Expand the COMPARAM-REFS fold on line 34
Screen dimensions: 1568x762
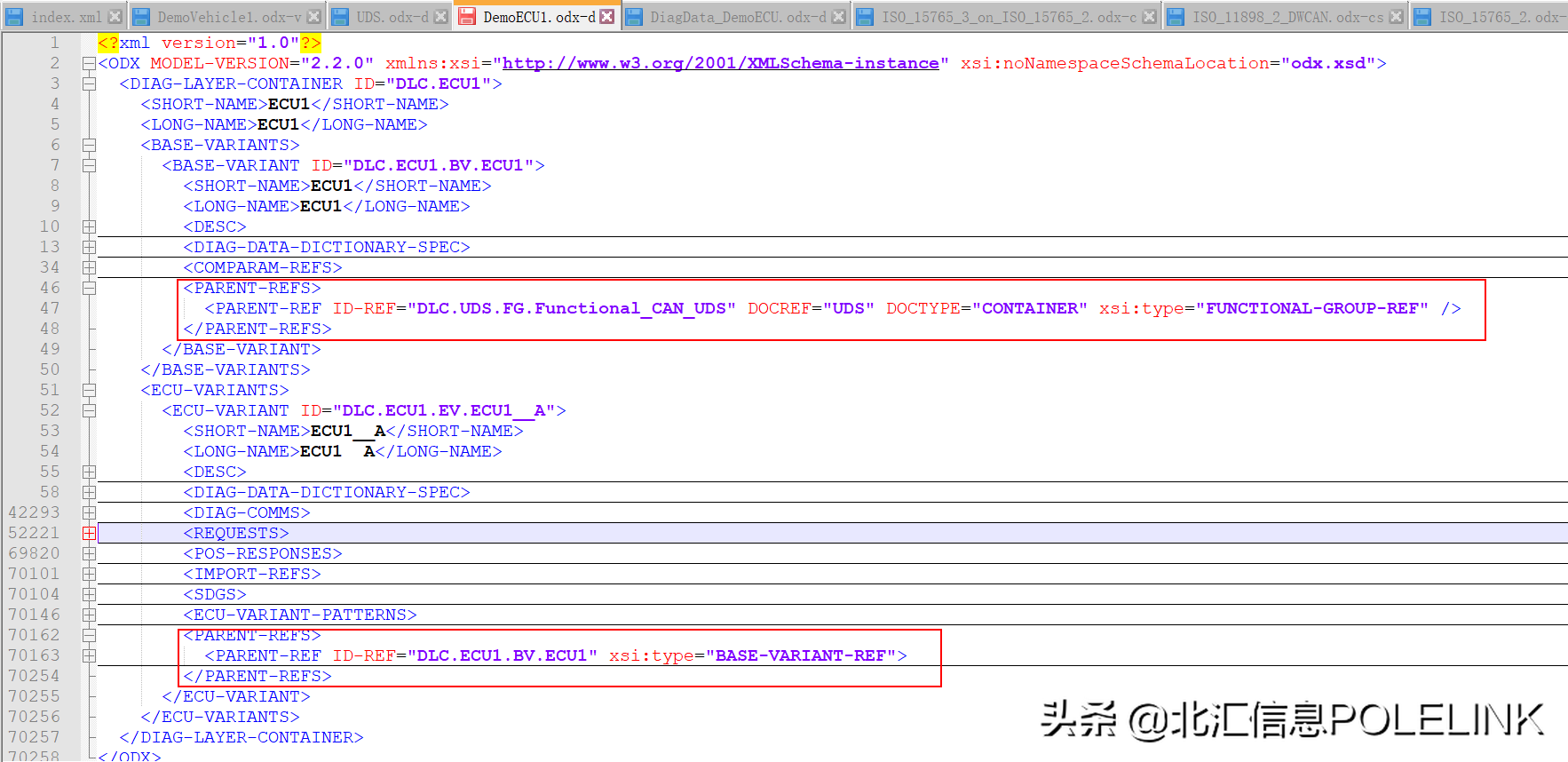point(89,267)
